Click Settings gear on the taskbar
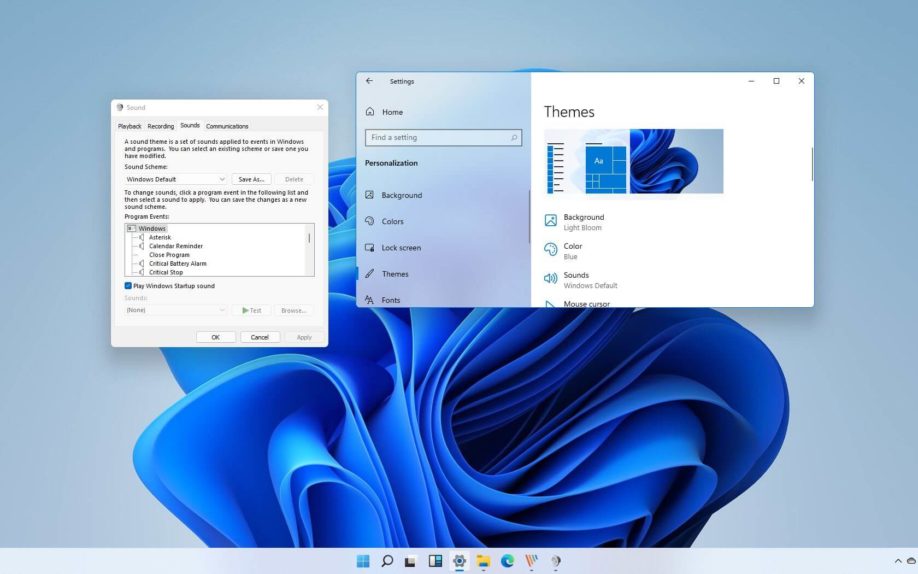 [459, 561]
